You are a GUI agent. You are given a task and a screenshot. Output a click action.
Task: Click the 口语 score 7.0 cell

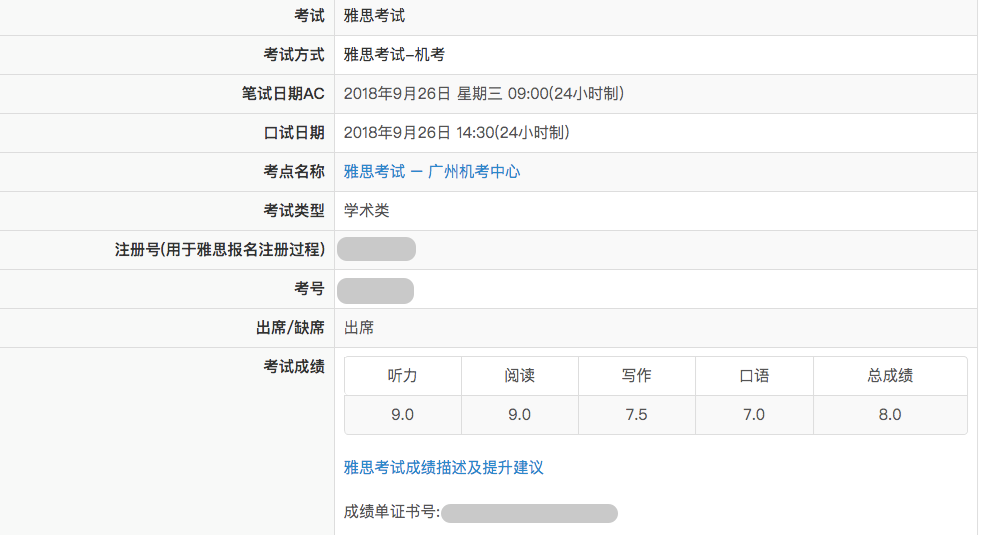(x=754, y=415)
